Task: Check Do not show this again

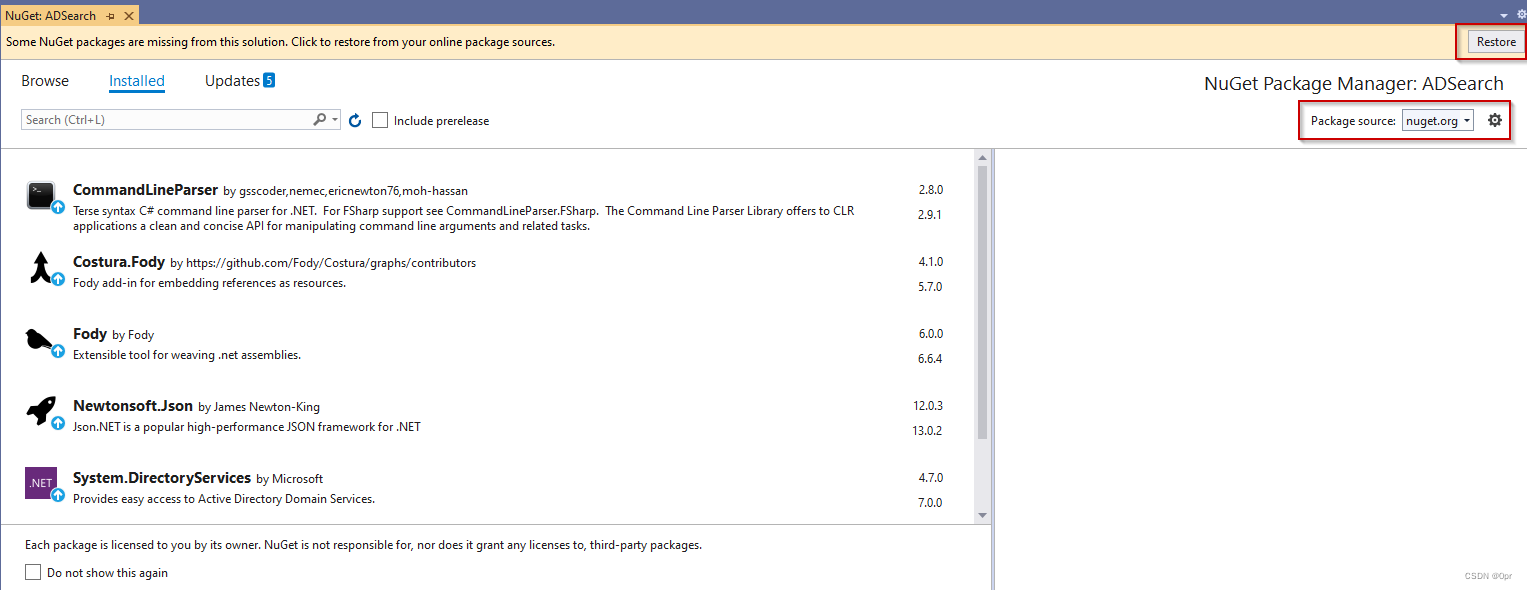Action: click(33, 571)
